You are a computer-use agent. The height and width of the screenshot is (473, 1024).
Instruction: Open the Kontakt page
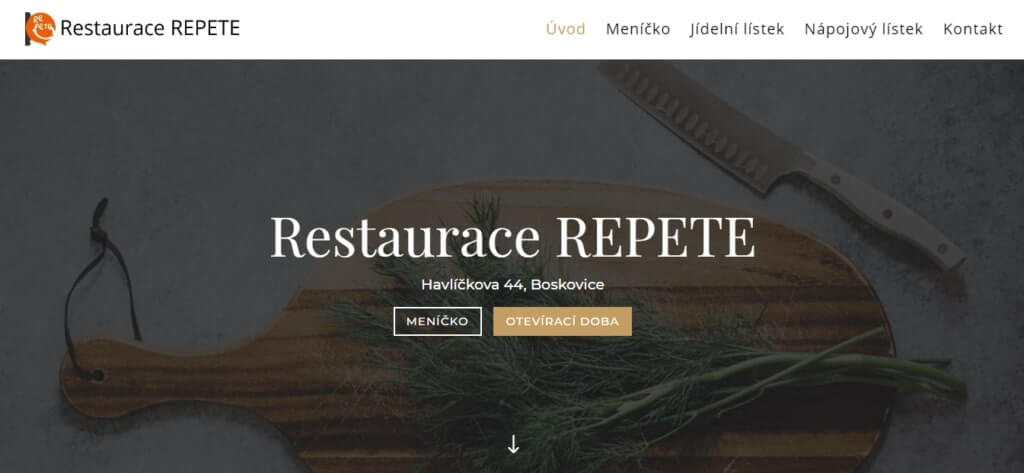coord(973,29)
